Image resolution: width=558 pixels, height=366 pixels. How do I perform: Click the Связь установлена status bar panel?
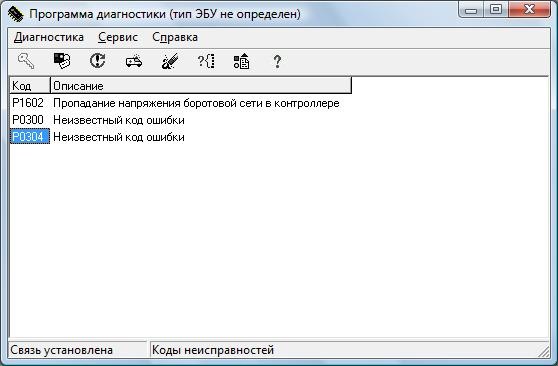tap(77, 350)
